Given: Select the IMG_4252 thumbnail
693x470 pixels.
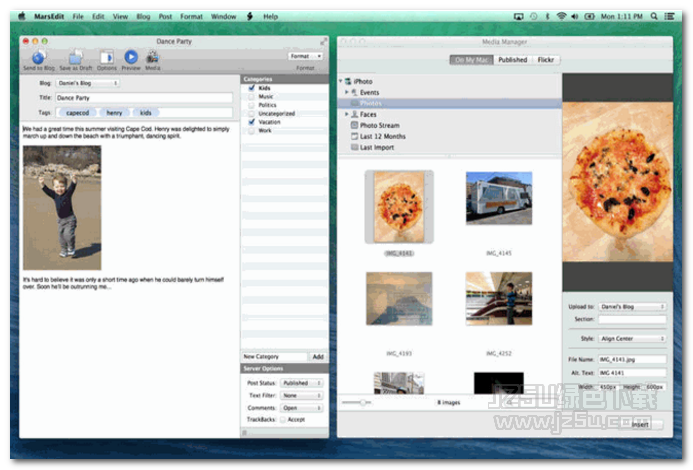Looking at the screenshot, I should tap(499, 298).
